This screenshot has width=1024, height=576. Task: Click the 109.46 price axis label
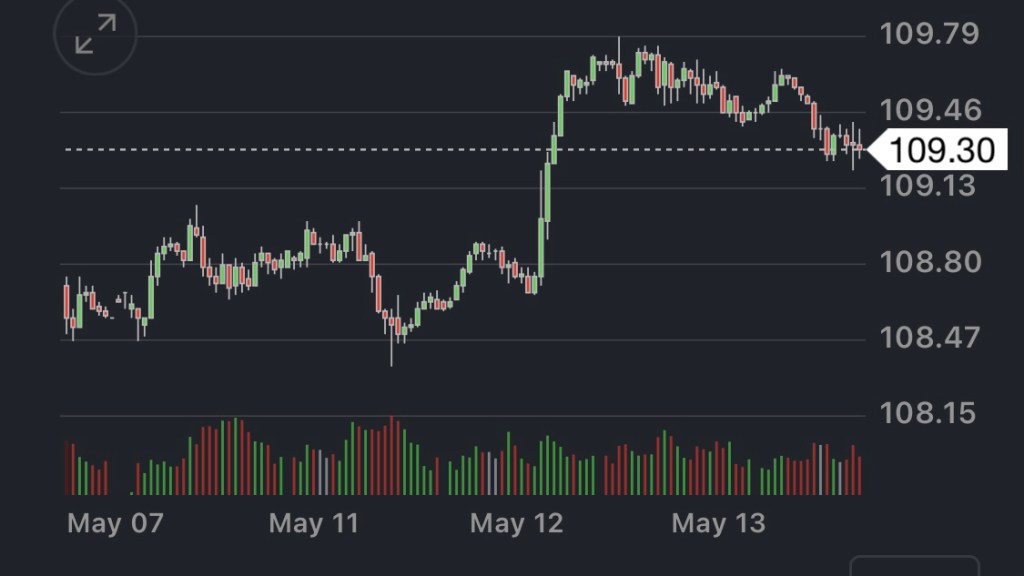point(929,110)
